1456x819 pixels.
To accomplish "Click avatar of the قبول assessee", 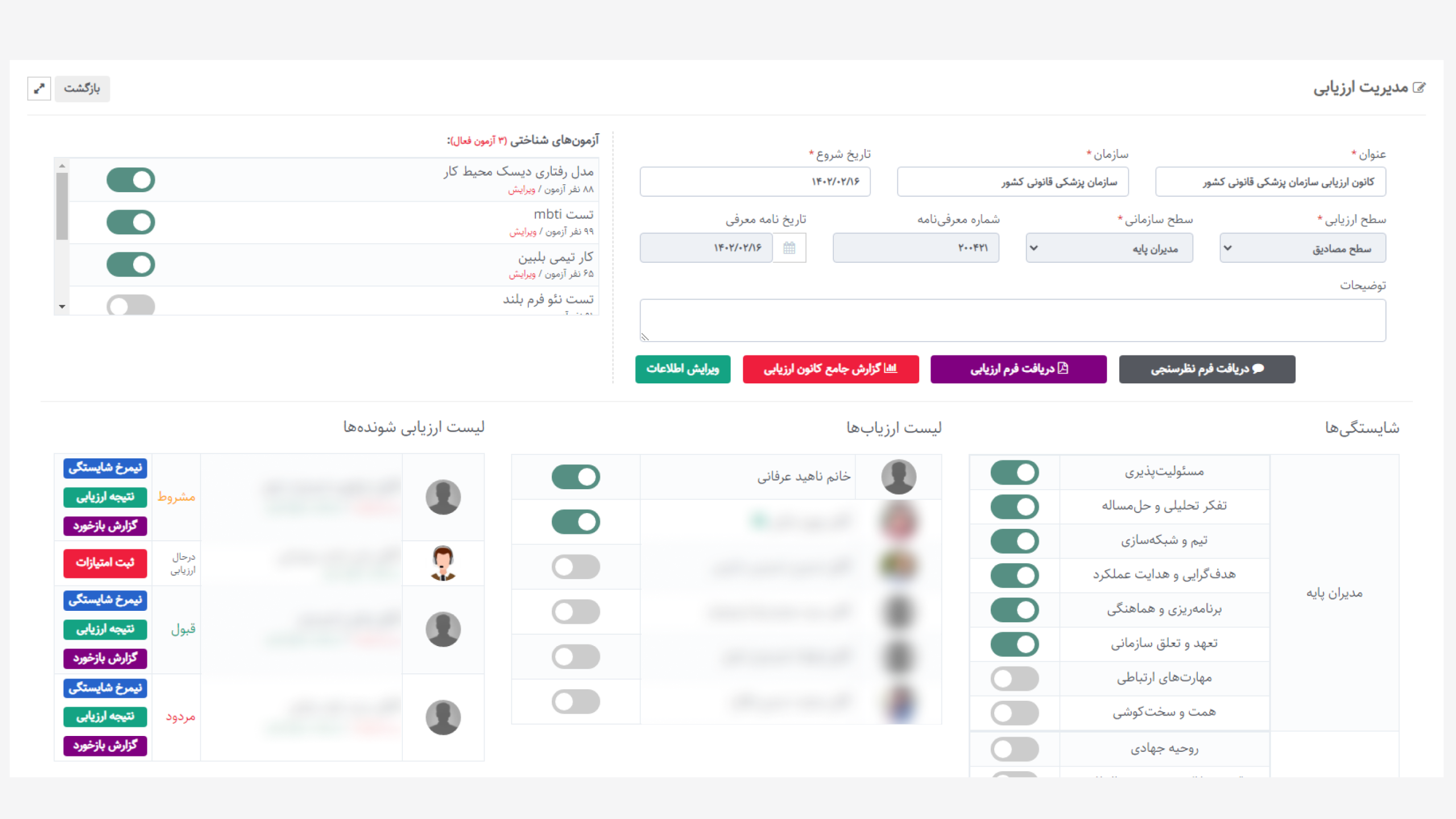I will (443, 629).
